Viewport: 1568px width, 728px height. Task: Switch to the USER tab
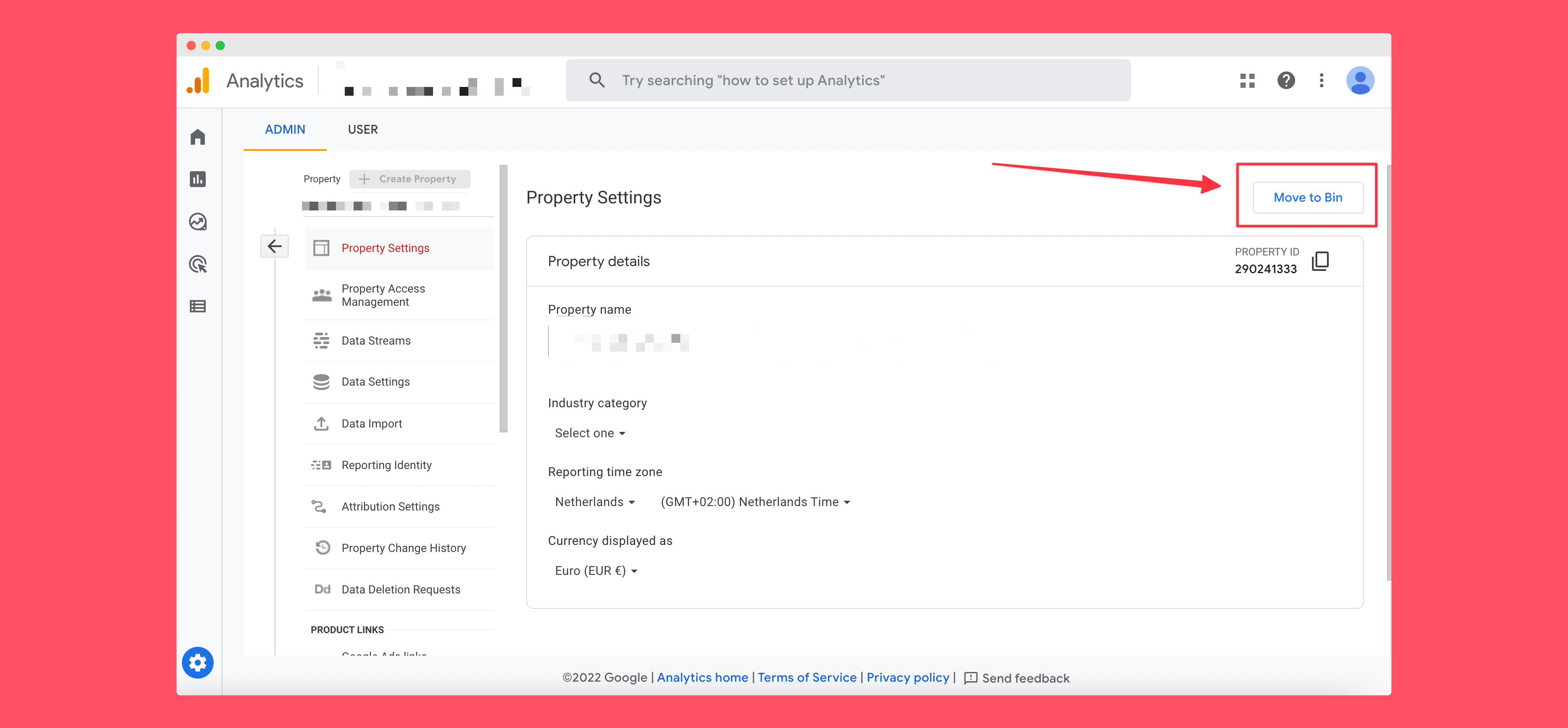[363, 130]
